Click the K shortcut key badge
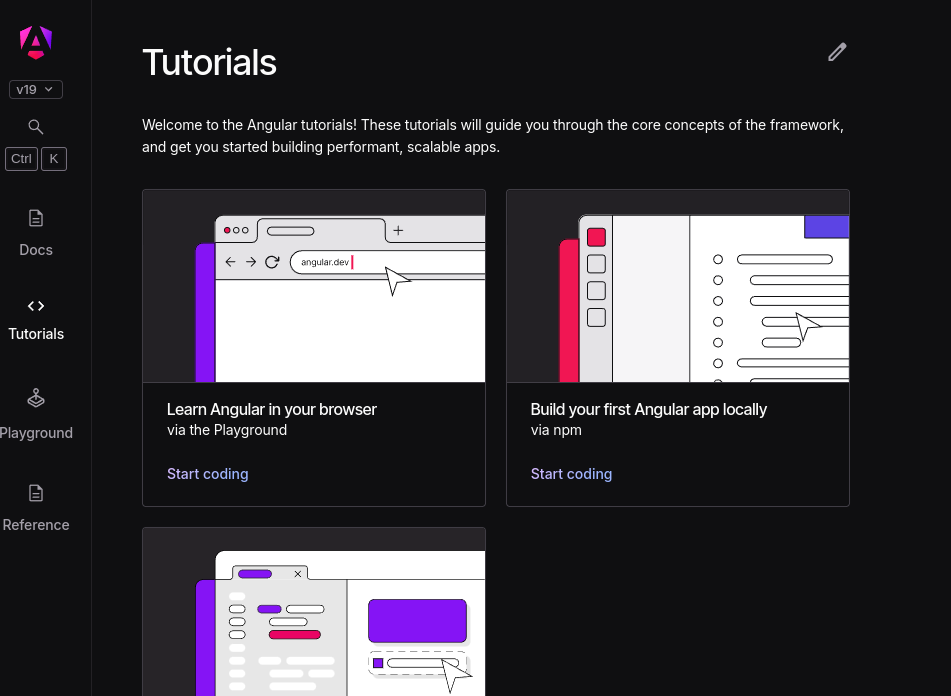Image resolution: width=951 pixels, height=696 pixels. (x=53, y=158)
